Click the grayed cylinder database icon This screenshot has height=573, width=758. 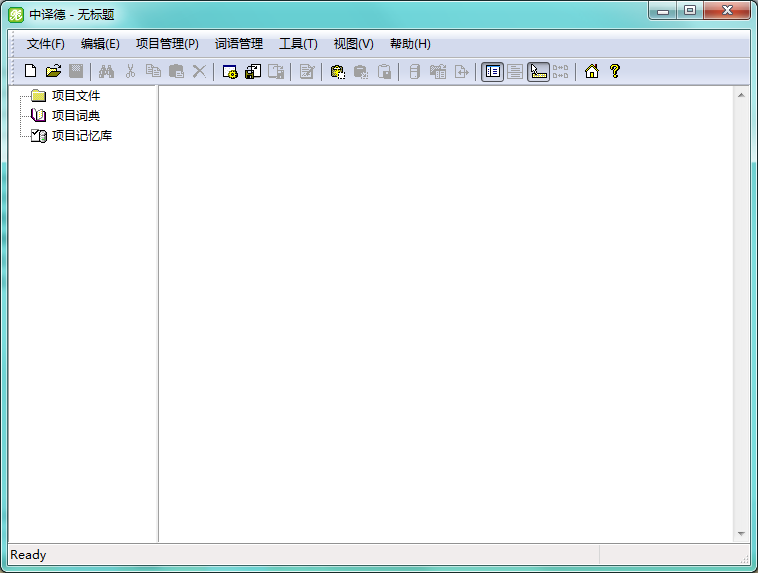click(414, 72)
